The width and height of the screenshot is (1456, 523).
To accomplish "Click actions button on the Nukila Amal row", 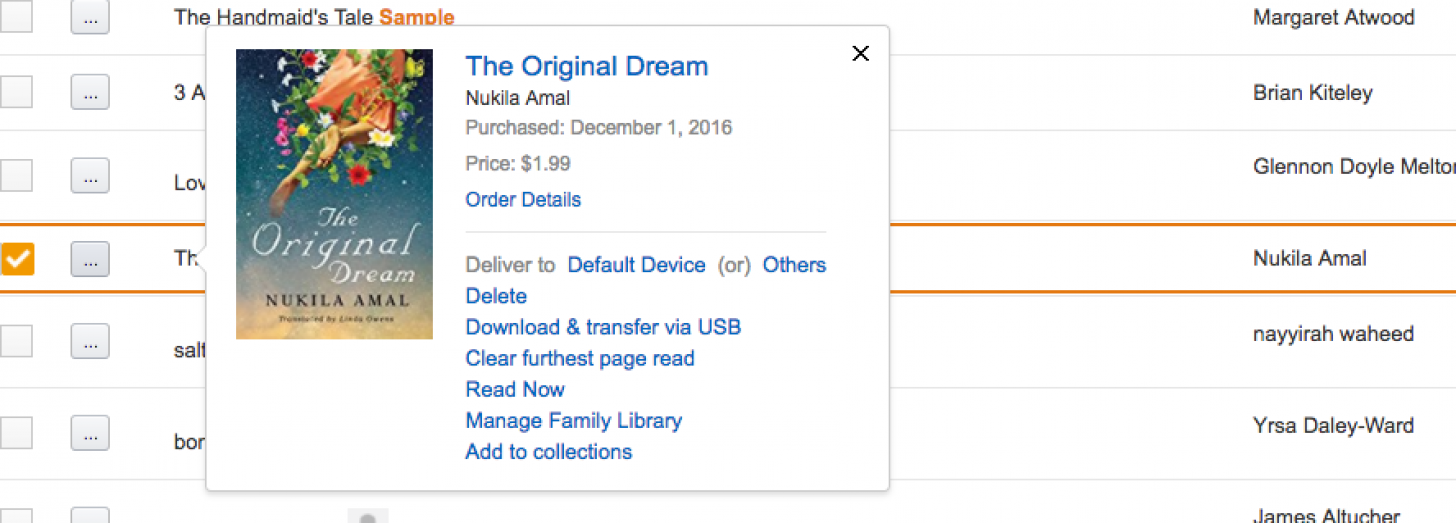I will coord(90,259).
